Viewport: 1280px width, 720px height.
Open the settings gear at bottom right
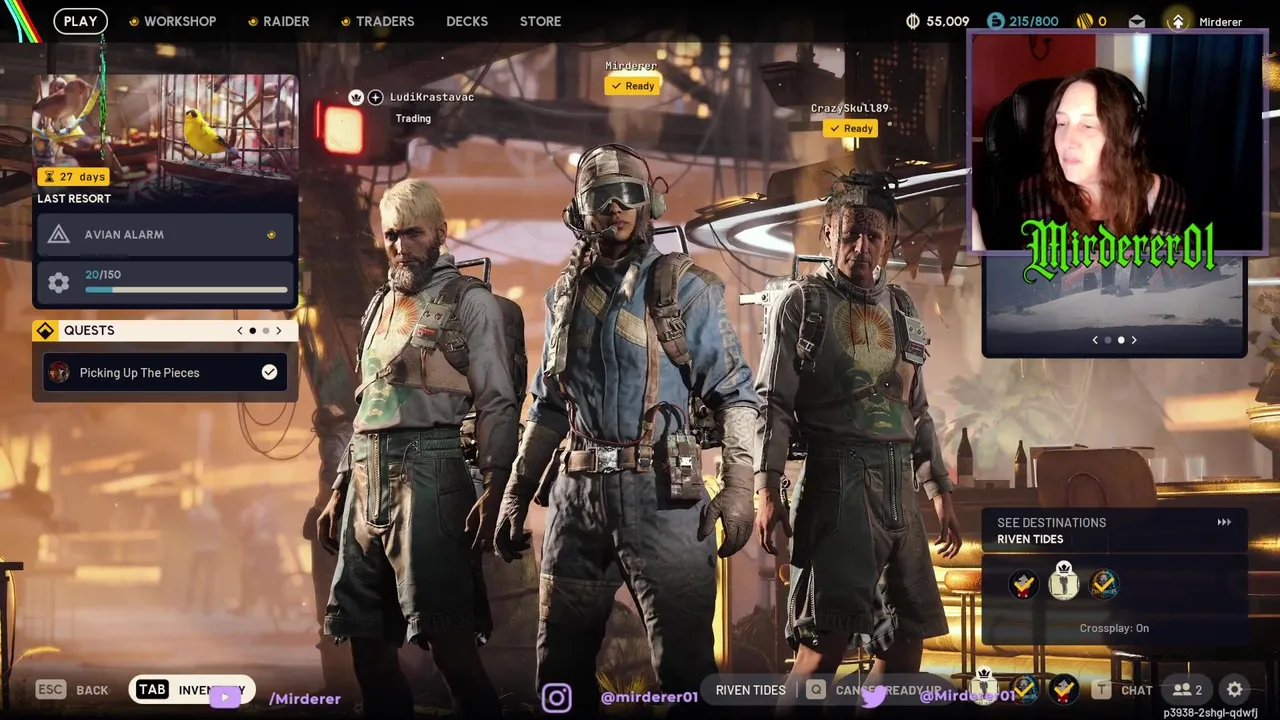pyautogui.click(x=1235, y=689)
